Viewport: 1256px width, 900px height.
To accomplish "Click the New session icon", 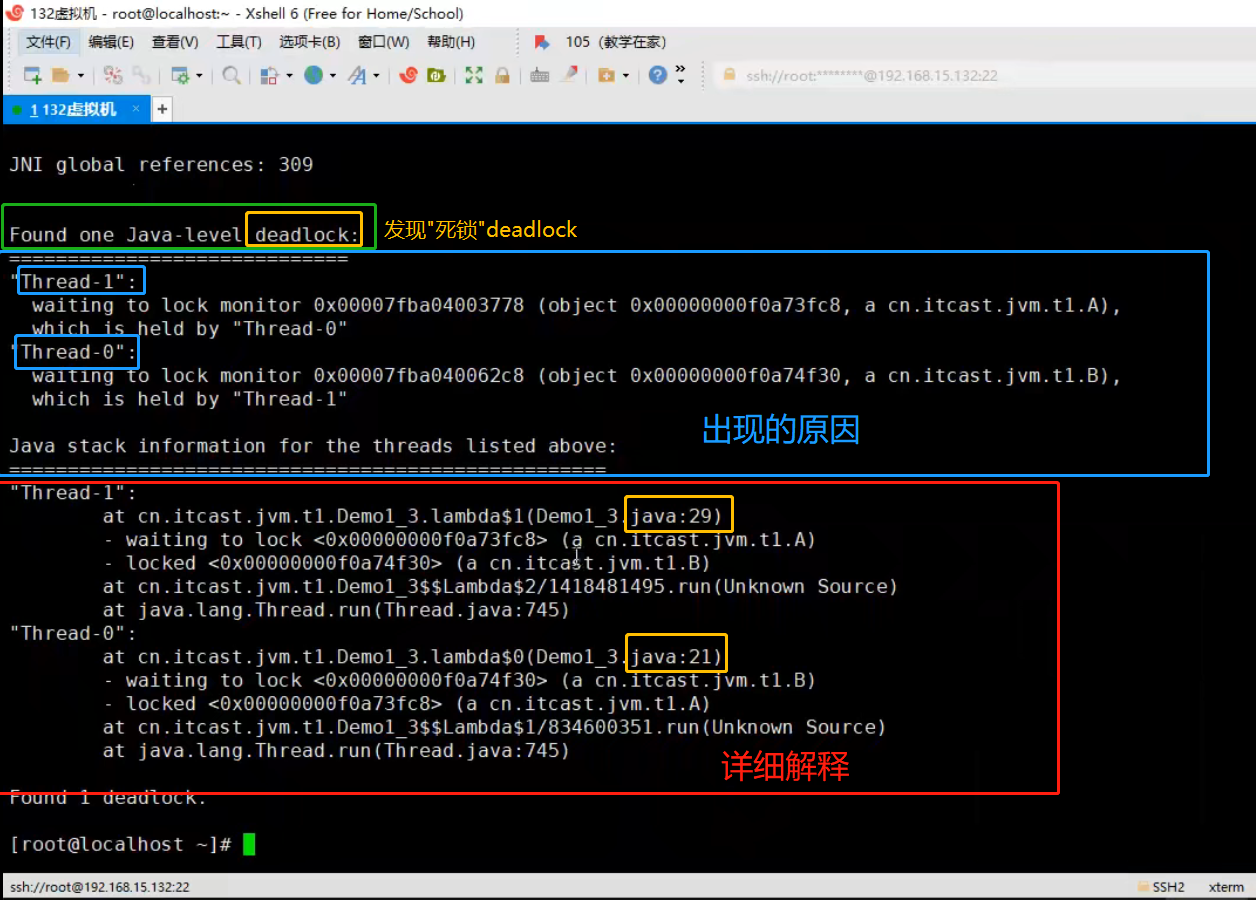I will click(x=32, y=75).
